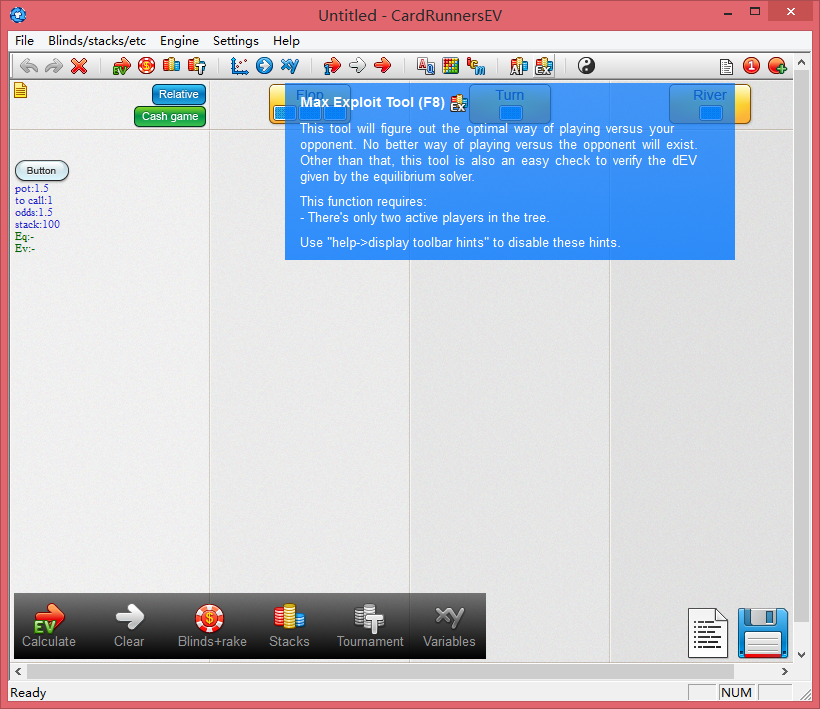This screenshot has height=709, width=820.
Task: Click the large blue floppy disk save icon
Action: (763, 633)
